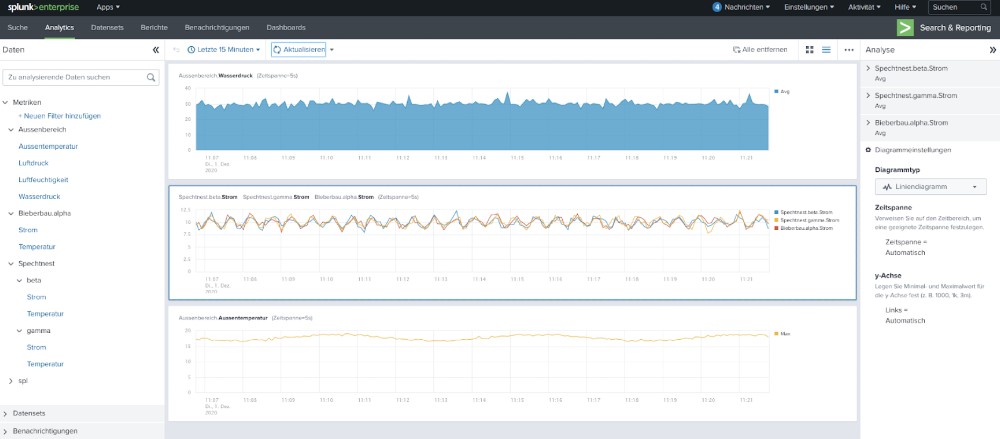
Task: Click the splunk>enterprise logo
Action: point(43,7)
